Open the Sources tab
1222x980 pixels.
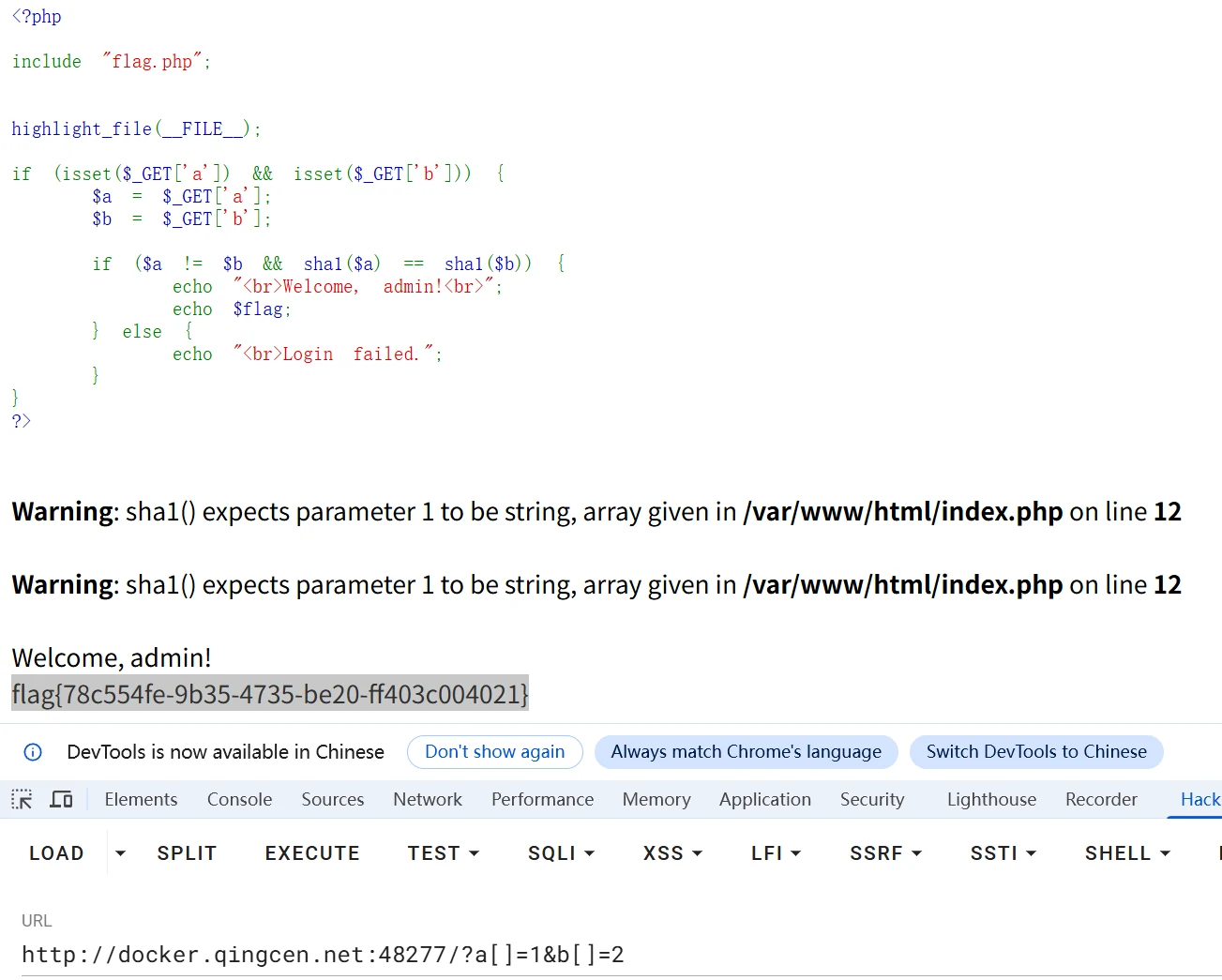click(332, 800)
